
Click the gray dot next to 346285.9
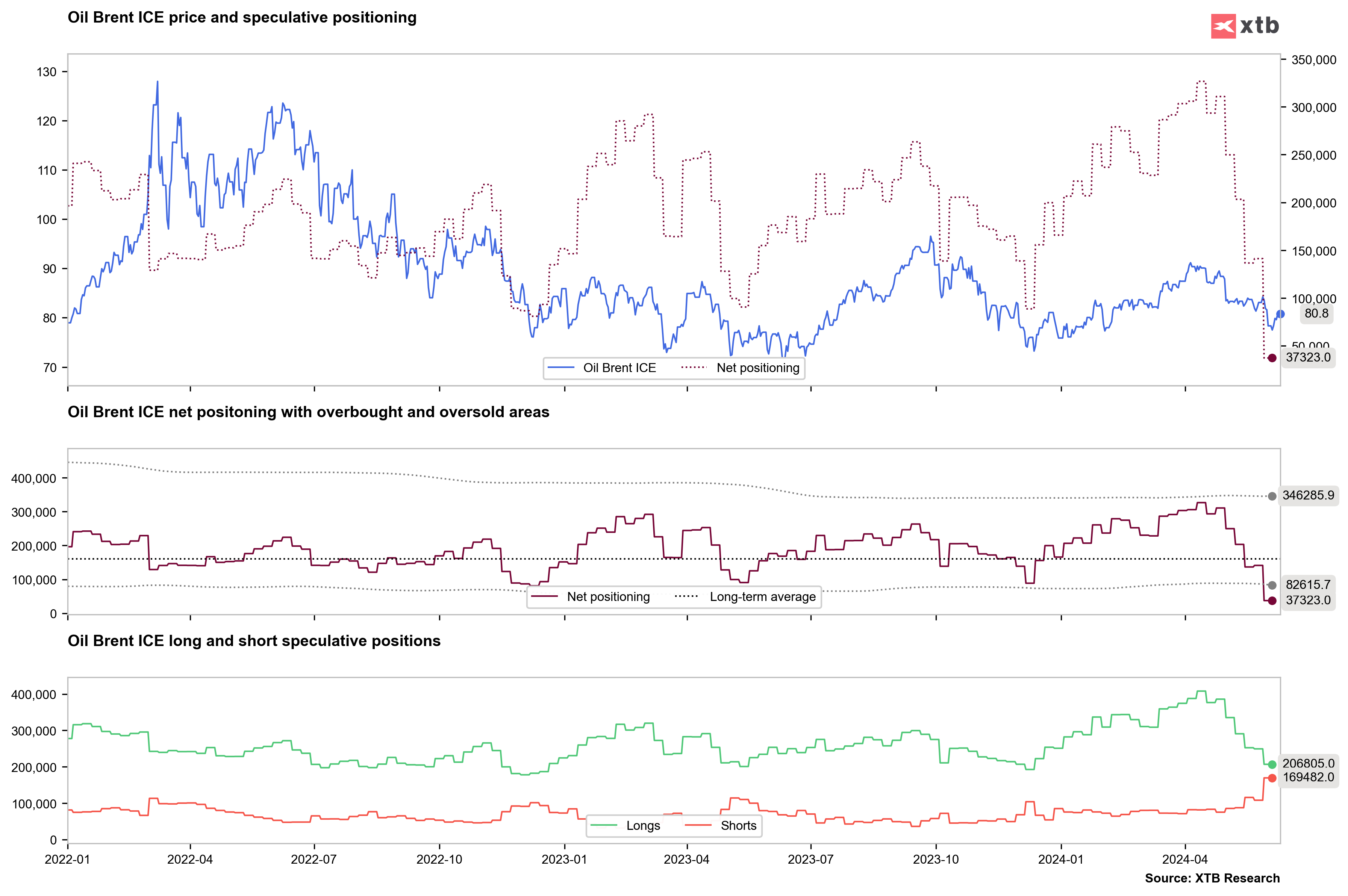click(1272, 496)
